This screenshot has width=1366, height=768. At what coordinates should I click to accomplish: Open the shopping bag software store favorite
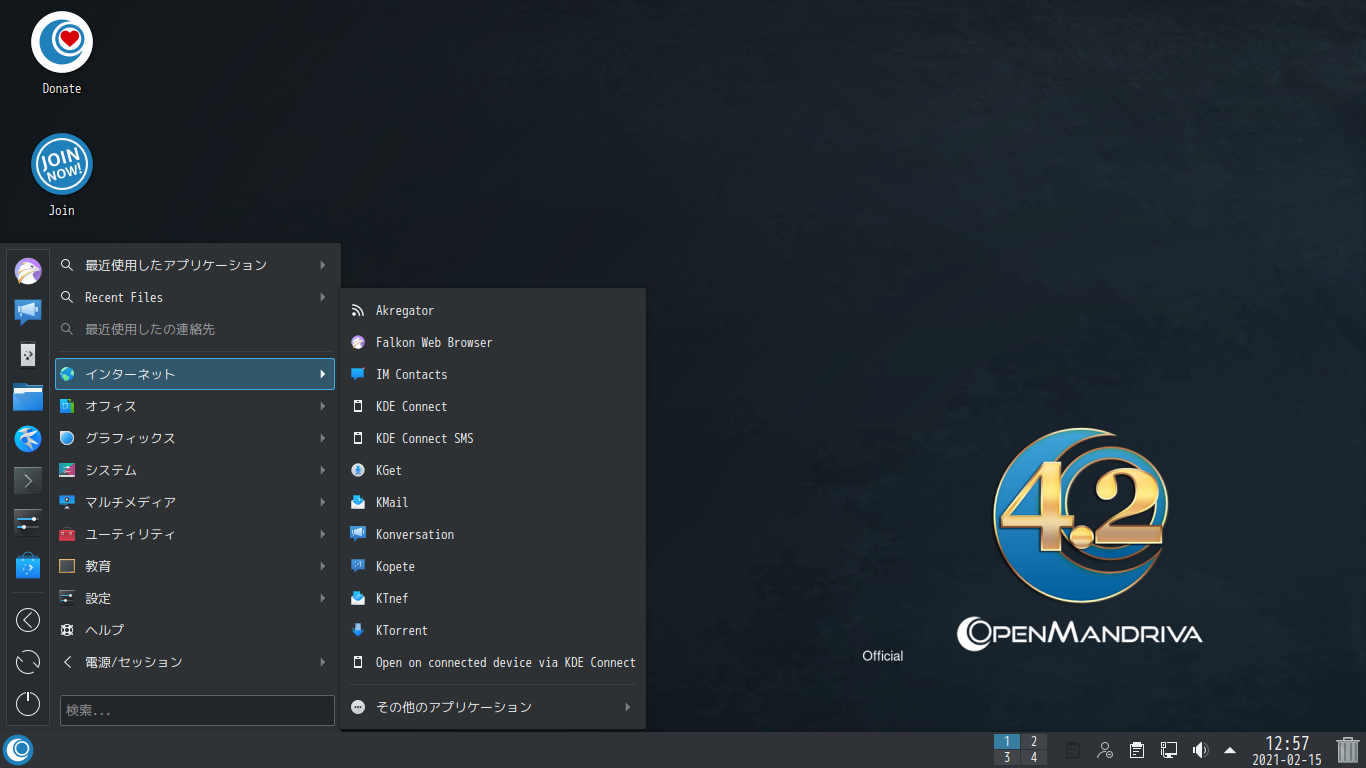pyautogui.click(x=28, y=566)
